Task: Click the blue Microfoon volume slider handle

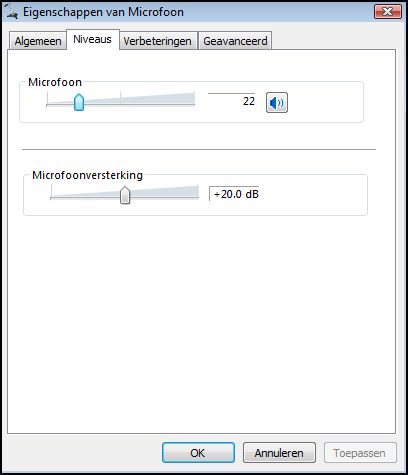Action: [x=79, y=102]
